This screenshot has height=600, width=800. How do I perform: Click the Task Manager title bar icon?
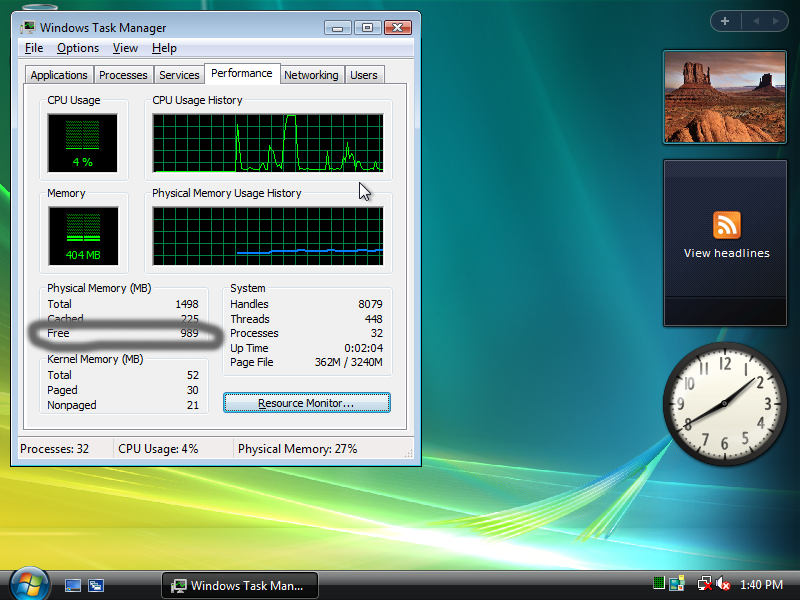pos(28,28)
